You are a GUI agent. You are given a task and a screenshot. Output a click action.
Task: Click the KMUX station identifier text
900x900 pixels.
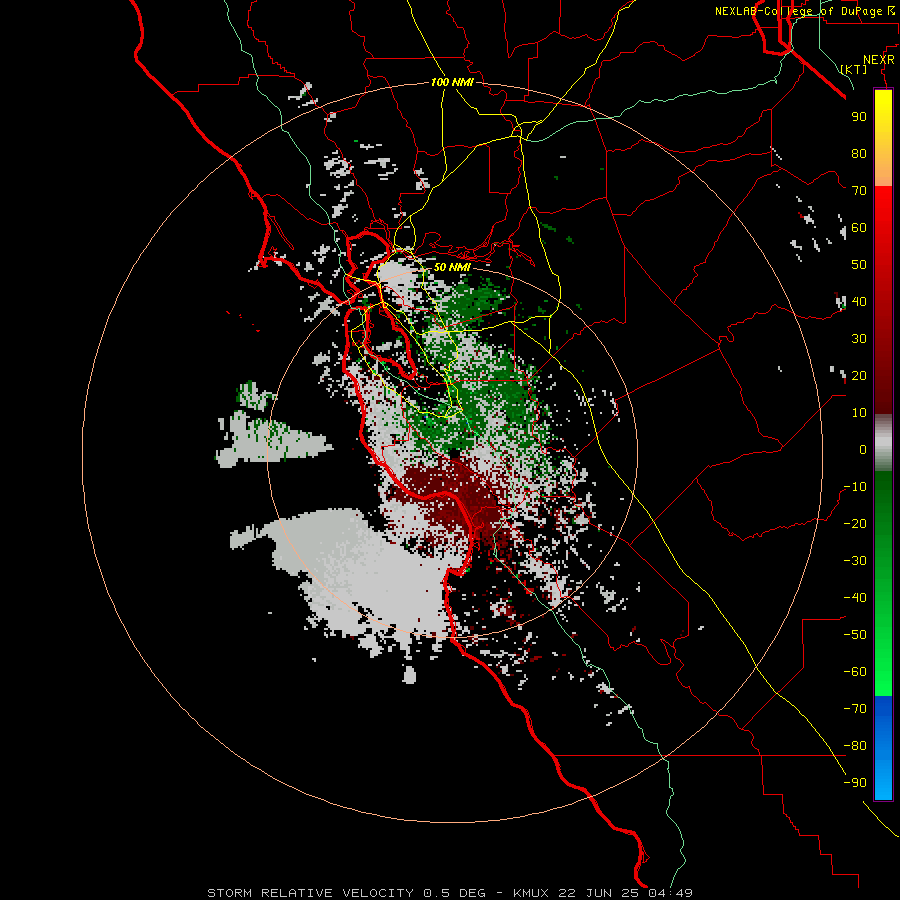tap(531, 893)
